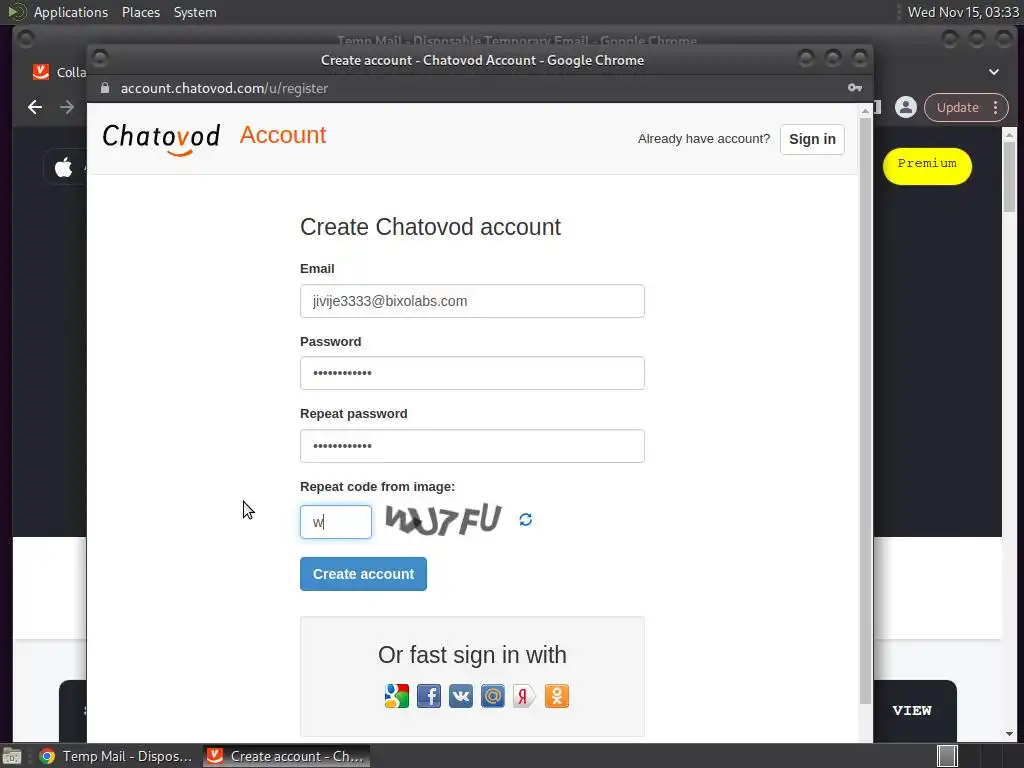Expand the tab search chevron in Temp Mail window
Screen dimensions: 1024x768
point(993,72)
